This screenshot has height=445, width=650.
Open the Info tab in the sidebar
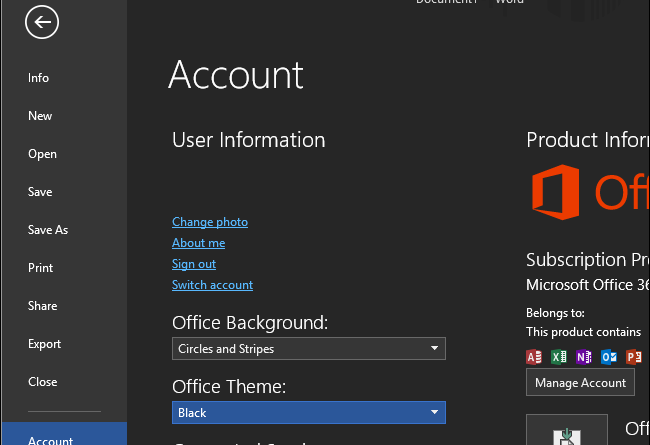pos(38,78)
